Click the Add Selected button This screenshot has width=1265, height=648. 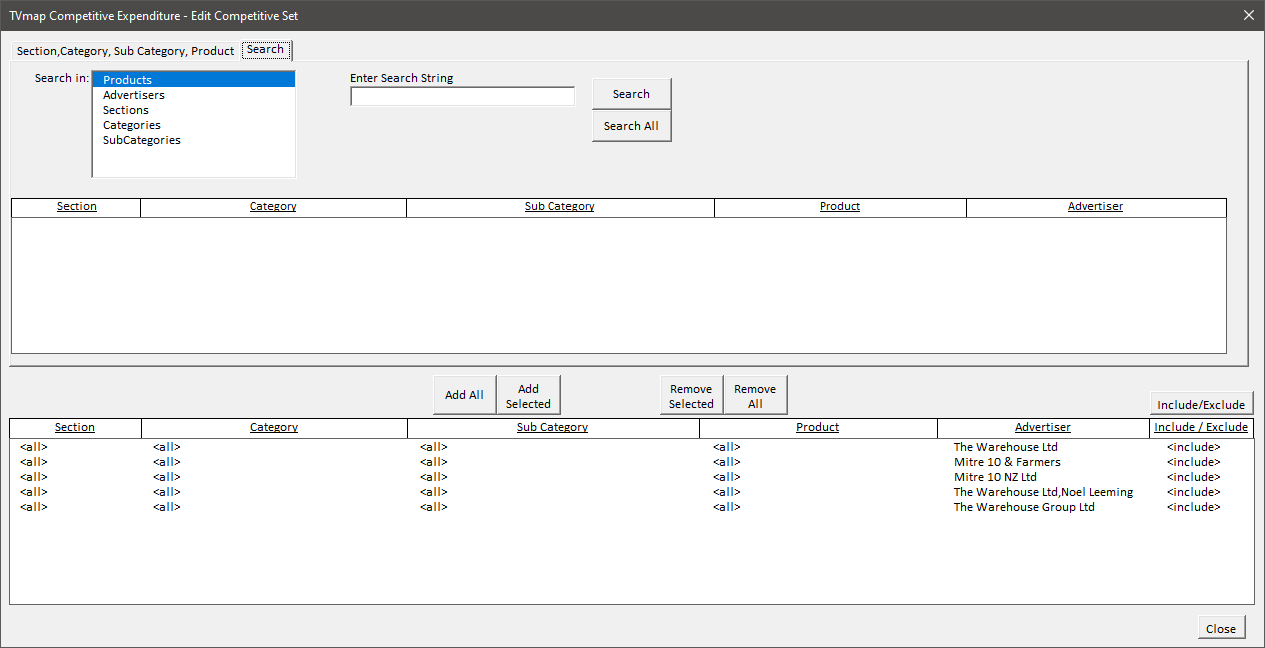(528, 395)
